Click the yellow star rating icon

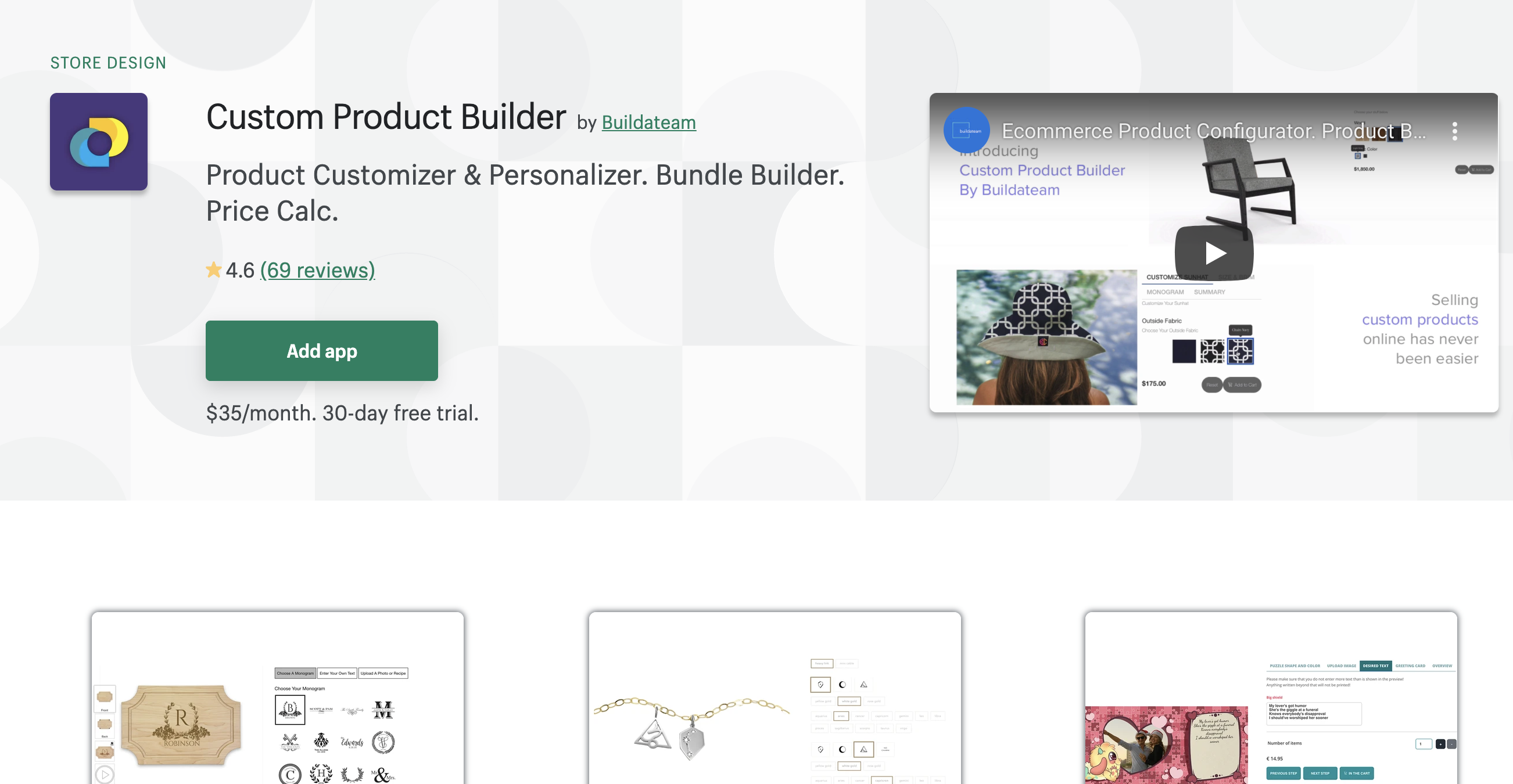(214, 269)
